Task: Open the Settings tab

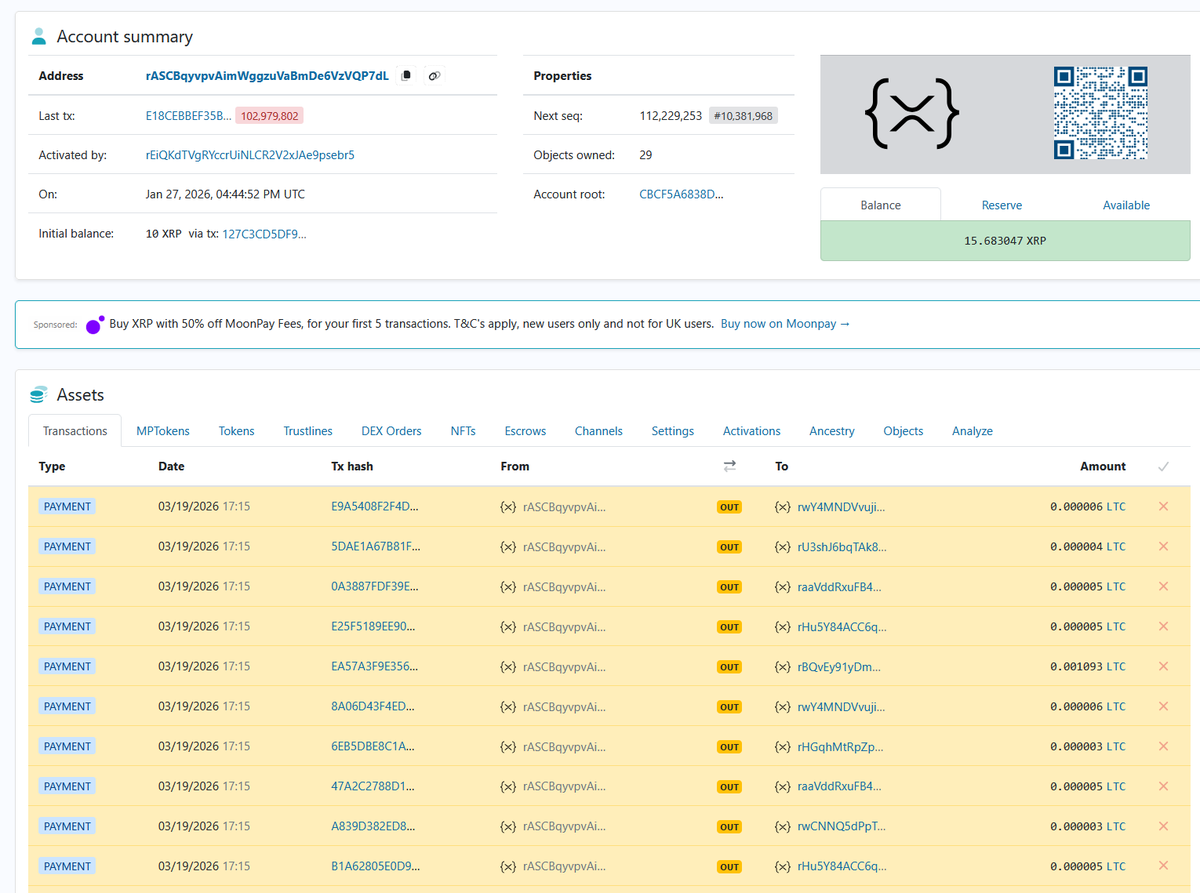Action: [x=673, y=431]
